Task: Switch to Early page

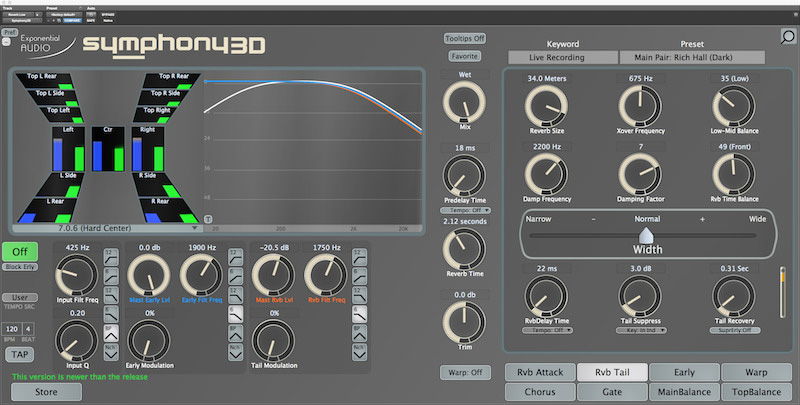Action: tap(684, 372)
